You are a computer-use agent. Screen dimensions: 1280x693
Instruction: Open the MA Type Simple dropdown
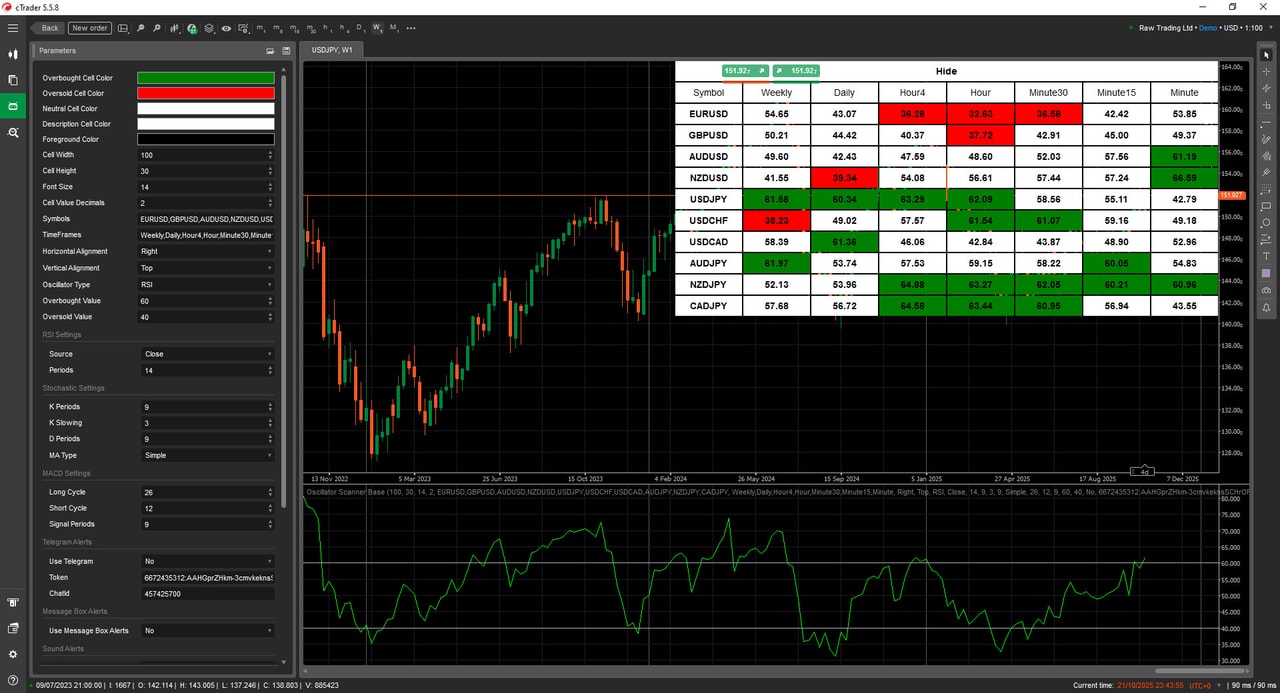[x=207, y=455]
